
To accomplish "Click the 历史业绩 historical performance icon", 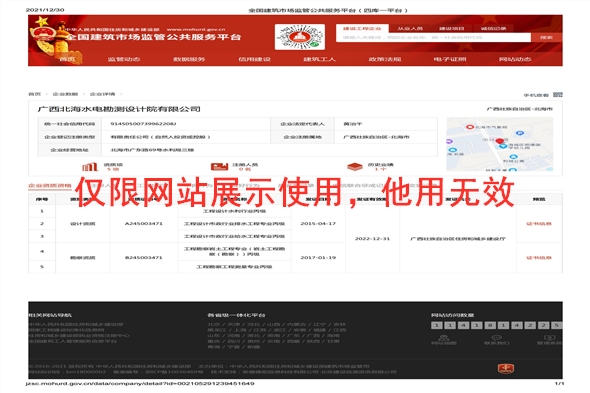I will point(354,166).
